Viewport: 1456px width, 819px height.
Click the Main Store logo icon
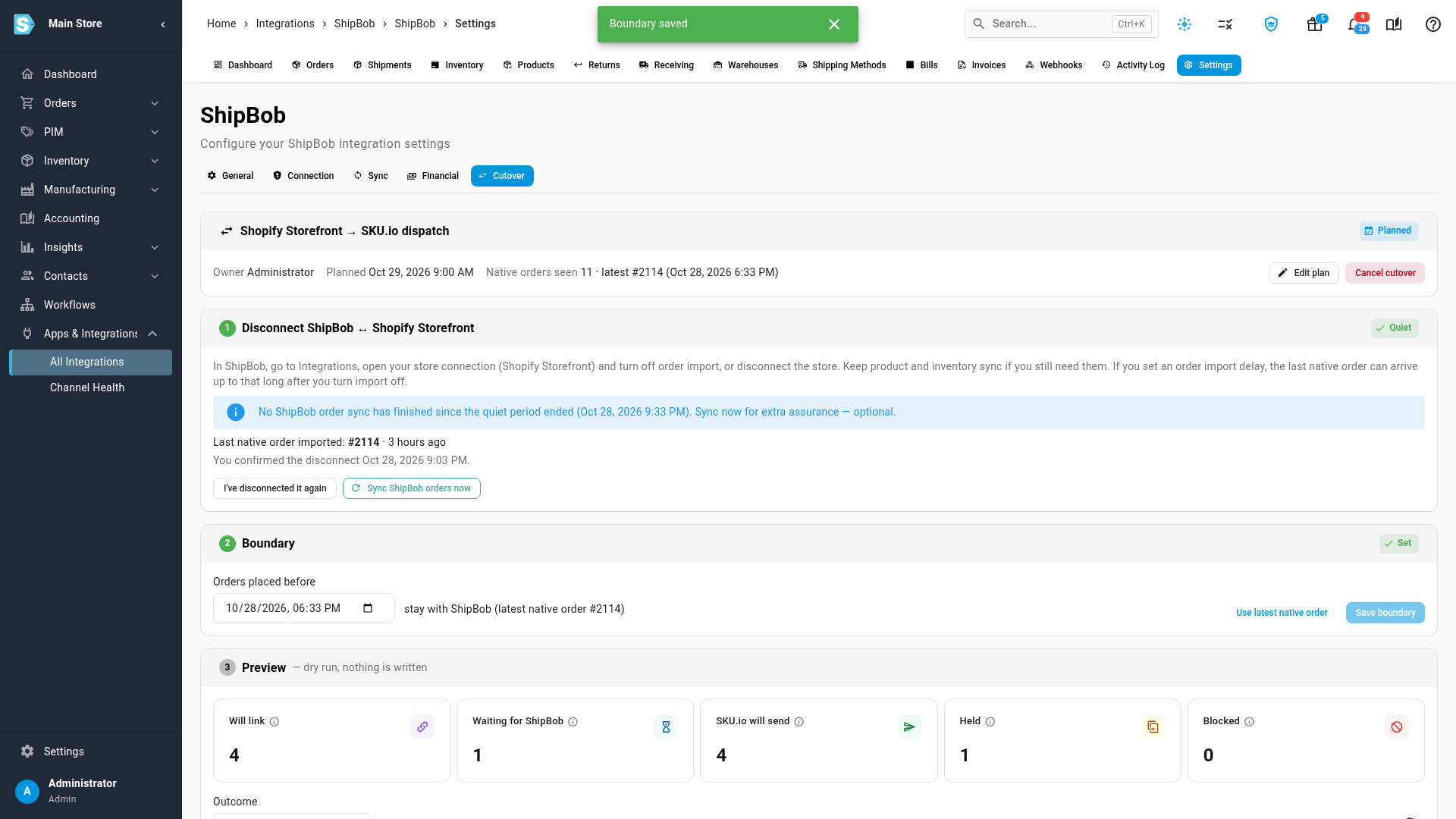(x=24, y=24)
